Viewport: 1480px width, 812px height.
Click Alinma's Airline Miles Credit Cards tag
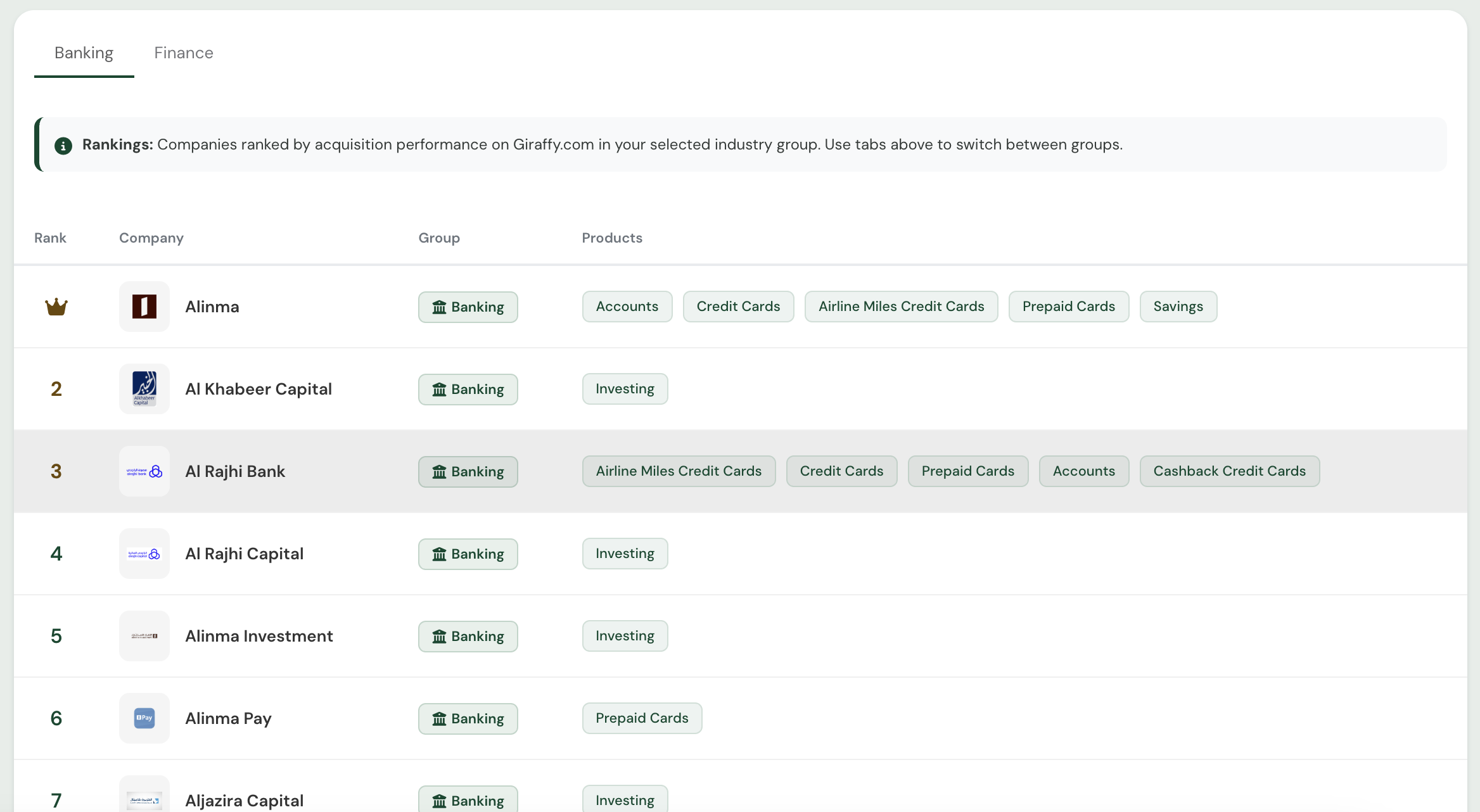pyautogui.click(x=901, y=307)
